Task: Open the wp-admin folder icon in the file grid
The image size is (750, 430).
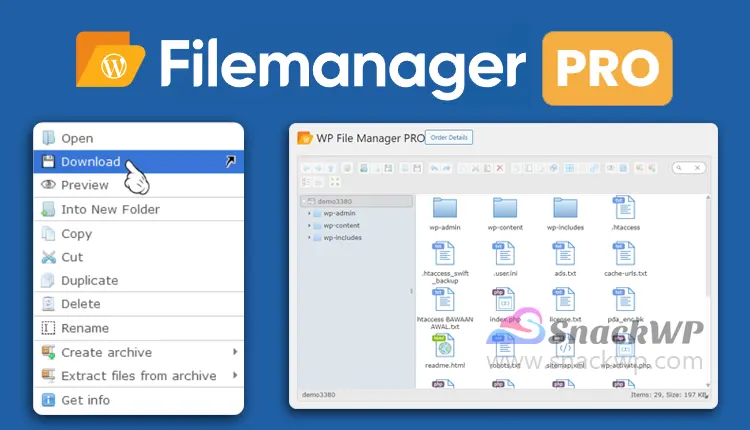Action: point(445,208)
